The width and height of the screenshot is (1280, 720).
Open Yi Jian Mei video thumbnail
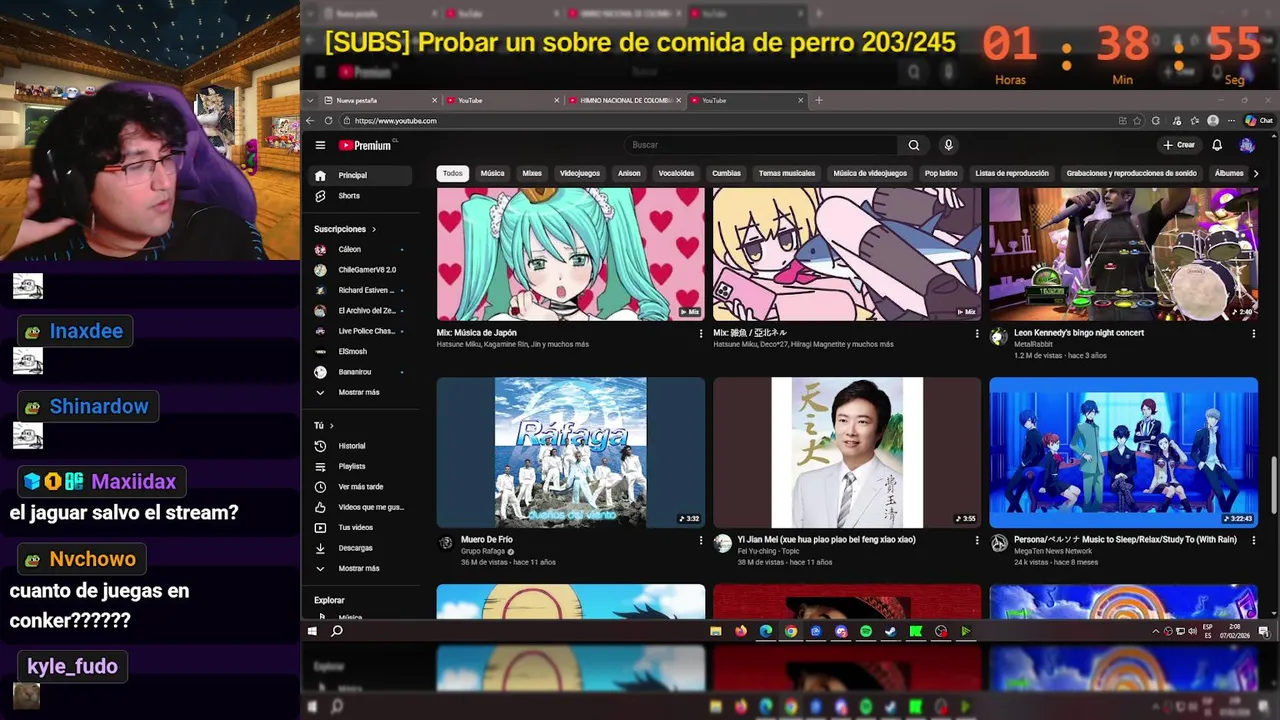[x=847, y=452]
